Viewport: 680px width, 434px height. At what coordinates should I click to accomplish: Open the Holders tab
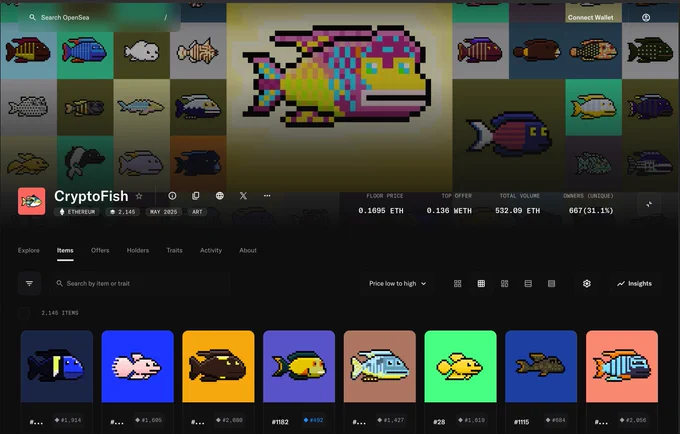point(138,250)
